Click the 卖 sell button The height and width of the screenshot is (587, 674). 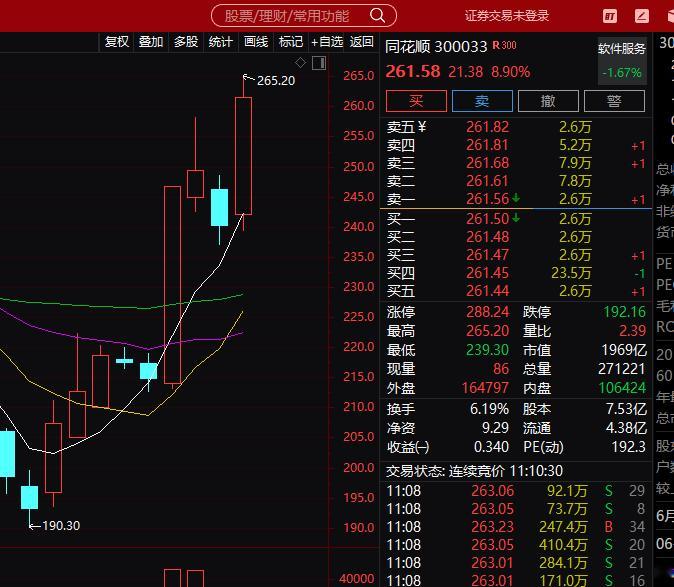pos(482,101)
